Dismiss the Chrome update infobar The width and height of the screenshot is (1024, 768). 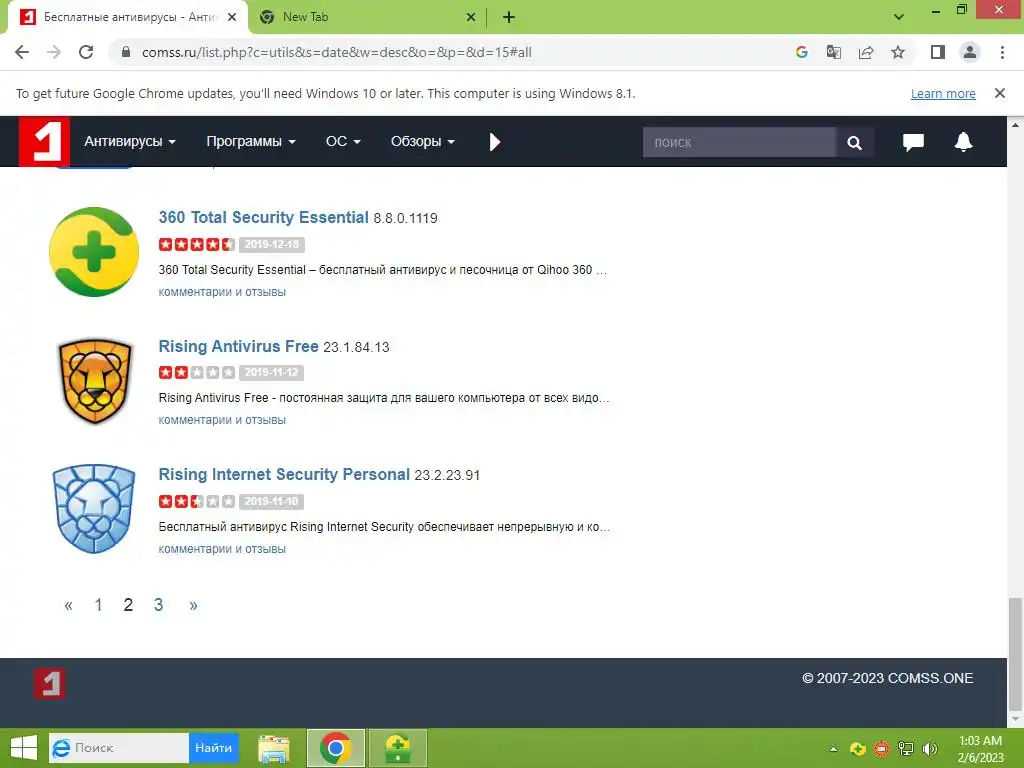point(1000,93)
